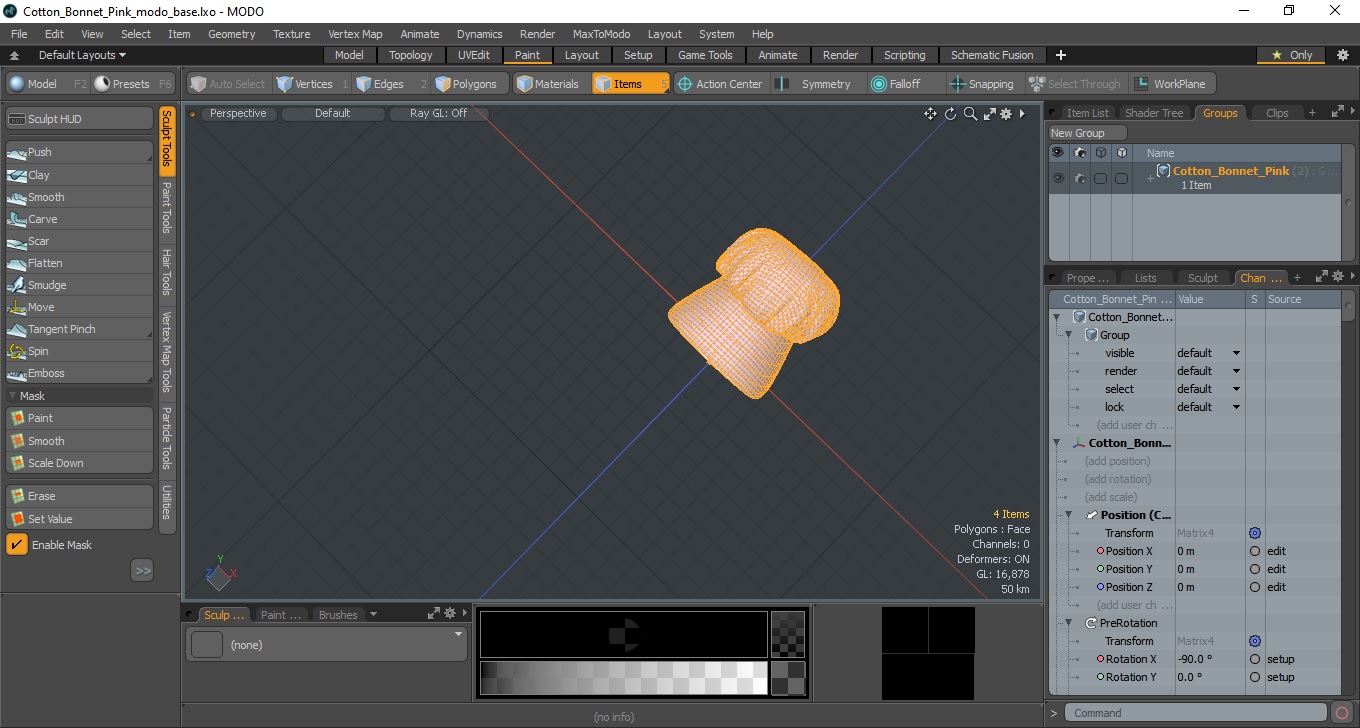Image resolution: width=1360 pixels, height=728 pixels.
Task: Open the Paint Tools vertical tab
Action: pos(167,208)
